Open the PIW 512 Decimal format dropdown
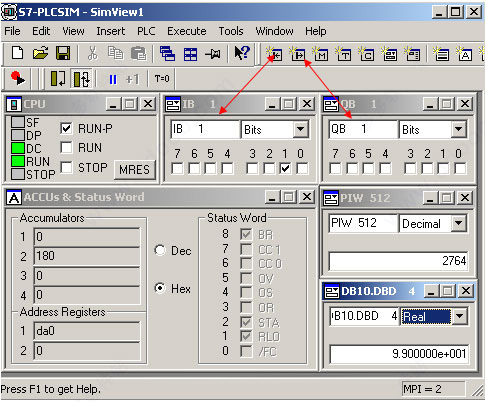485x402 pixels. [x=459, y=223]
